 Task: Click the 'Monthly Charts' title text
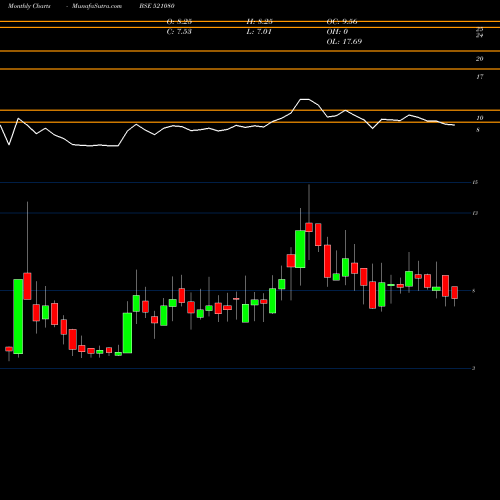coord(29,6)
